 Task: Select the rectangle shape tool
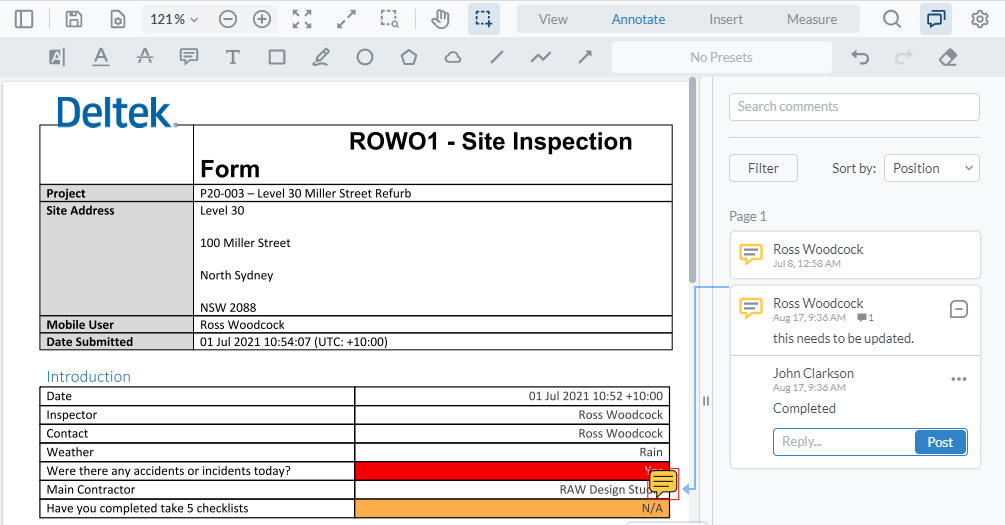coord(277,57)
